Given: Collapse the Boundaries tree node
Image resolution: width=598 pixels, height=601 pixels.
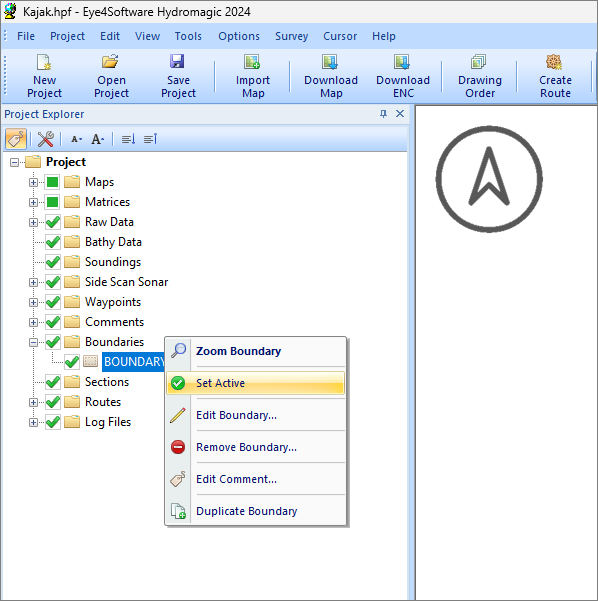Looking at the screenshot, I should coord(33,342).
